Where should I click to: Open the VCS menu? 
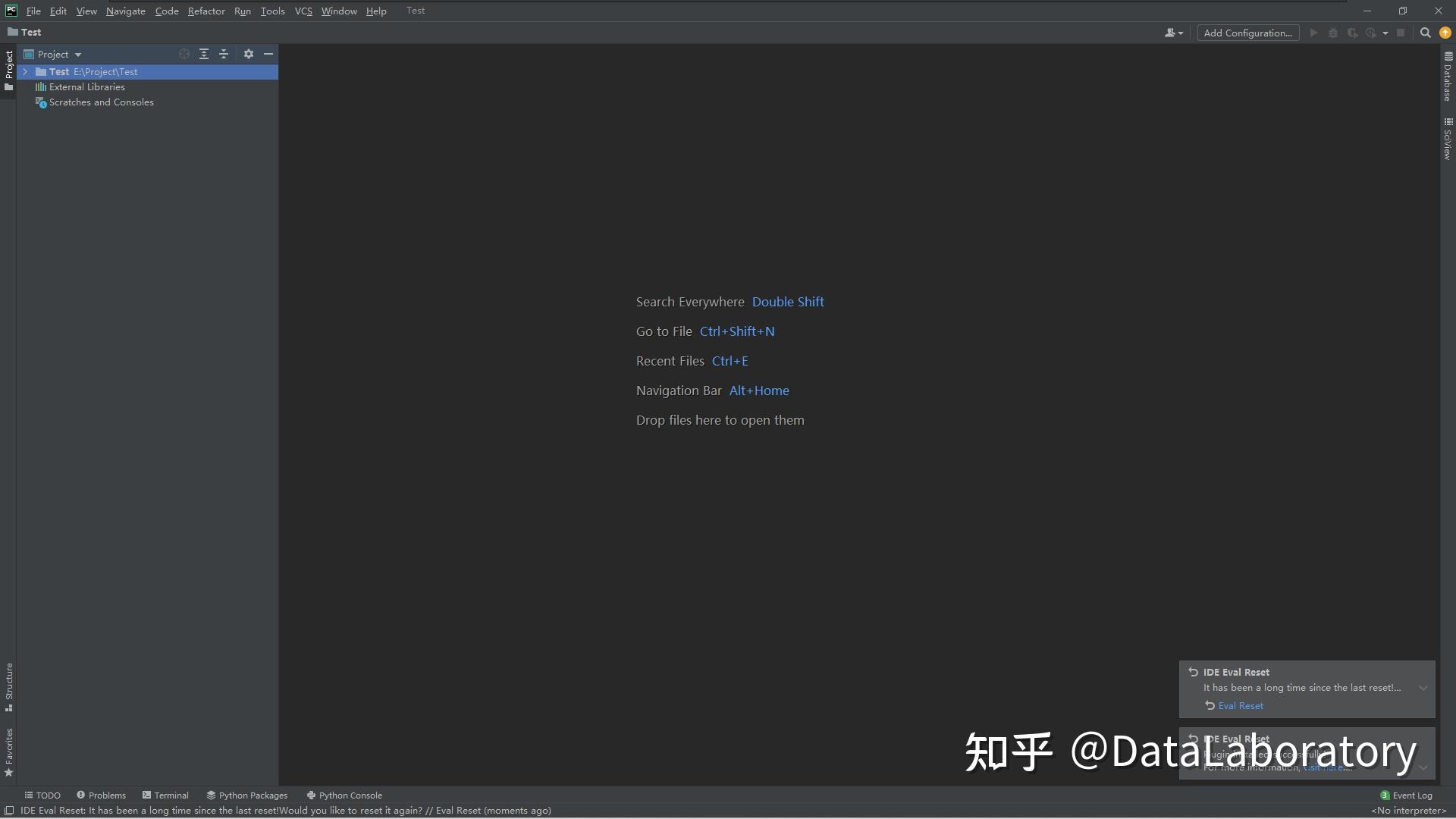pos(303,11)
